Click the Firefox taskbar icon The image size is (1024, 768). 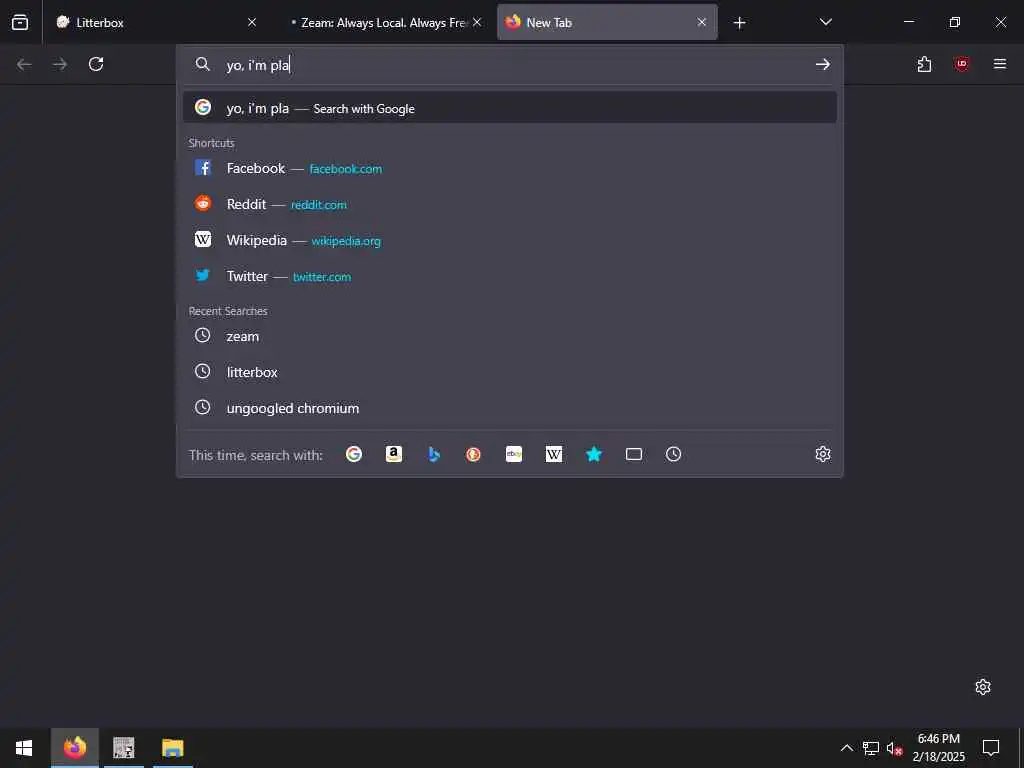(x=75, y=748)
